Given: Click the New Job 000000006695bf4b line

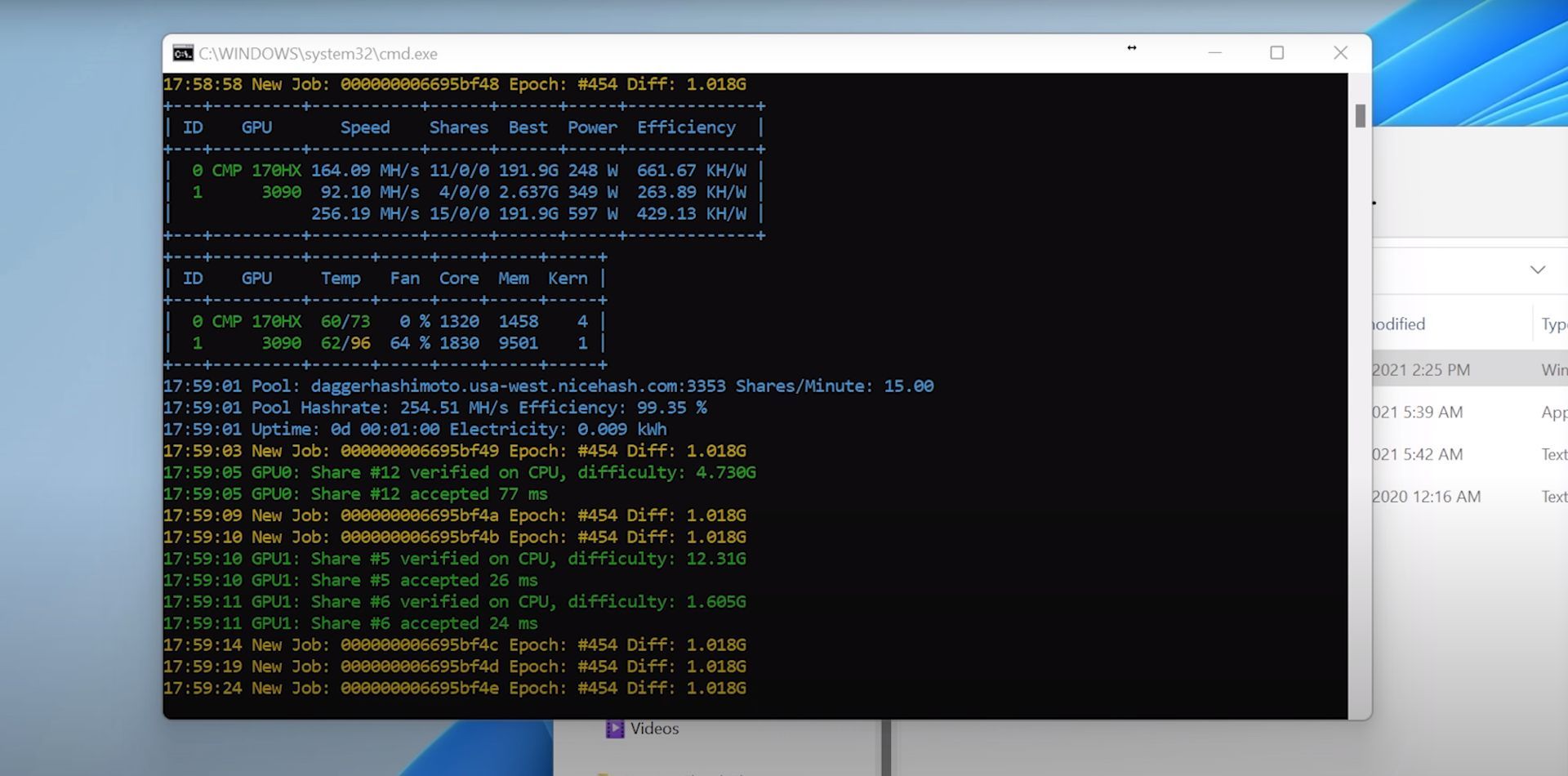Looking at the screenshot, I should click(x=454, y=537).
